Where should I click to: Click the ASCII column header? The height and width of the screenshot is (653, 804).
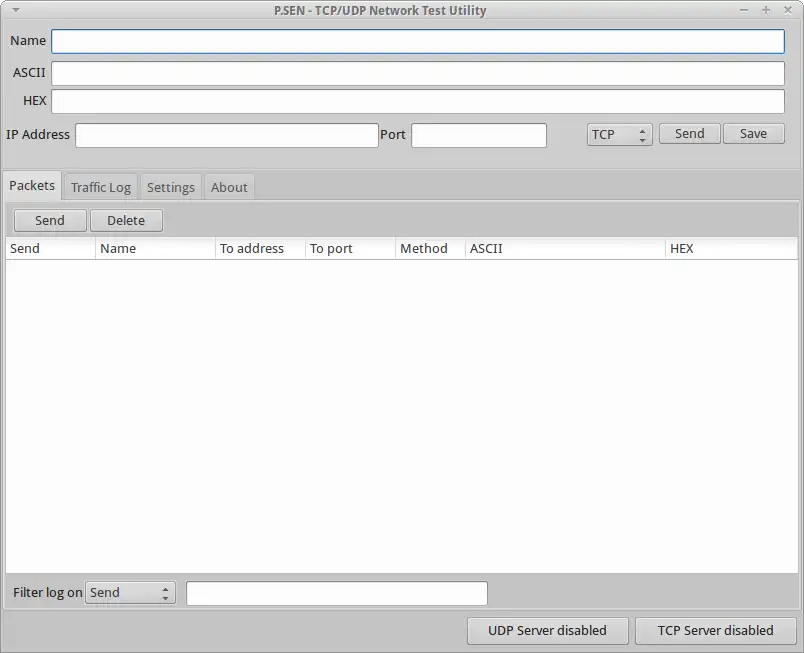click(x=565, y=249)
